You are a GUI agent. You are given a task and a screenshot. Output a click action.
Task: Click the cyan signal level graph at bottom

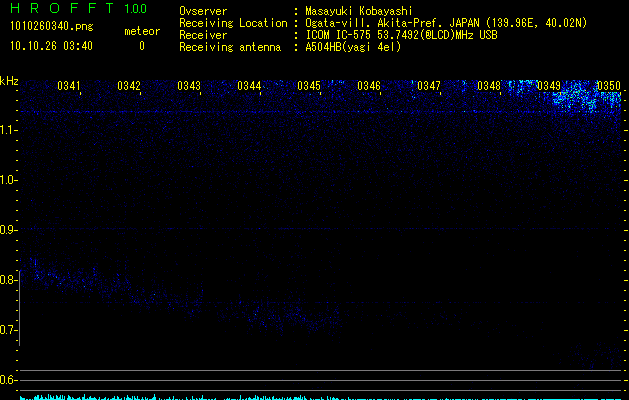320,397
